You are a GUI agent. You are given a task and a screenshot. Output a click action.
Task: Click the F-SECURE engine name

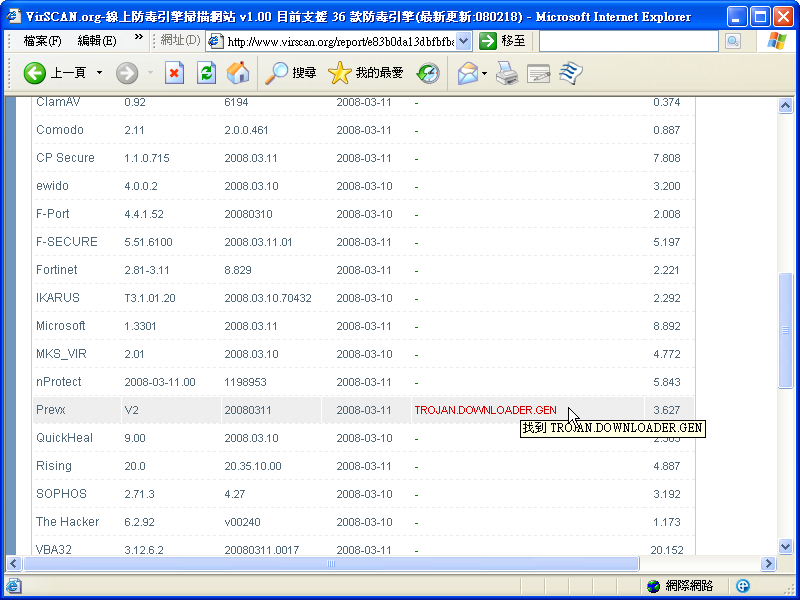[x=66, y=242]
